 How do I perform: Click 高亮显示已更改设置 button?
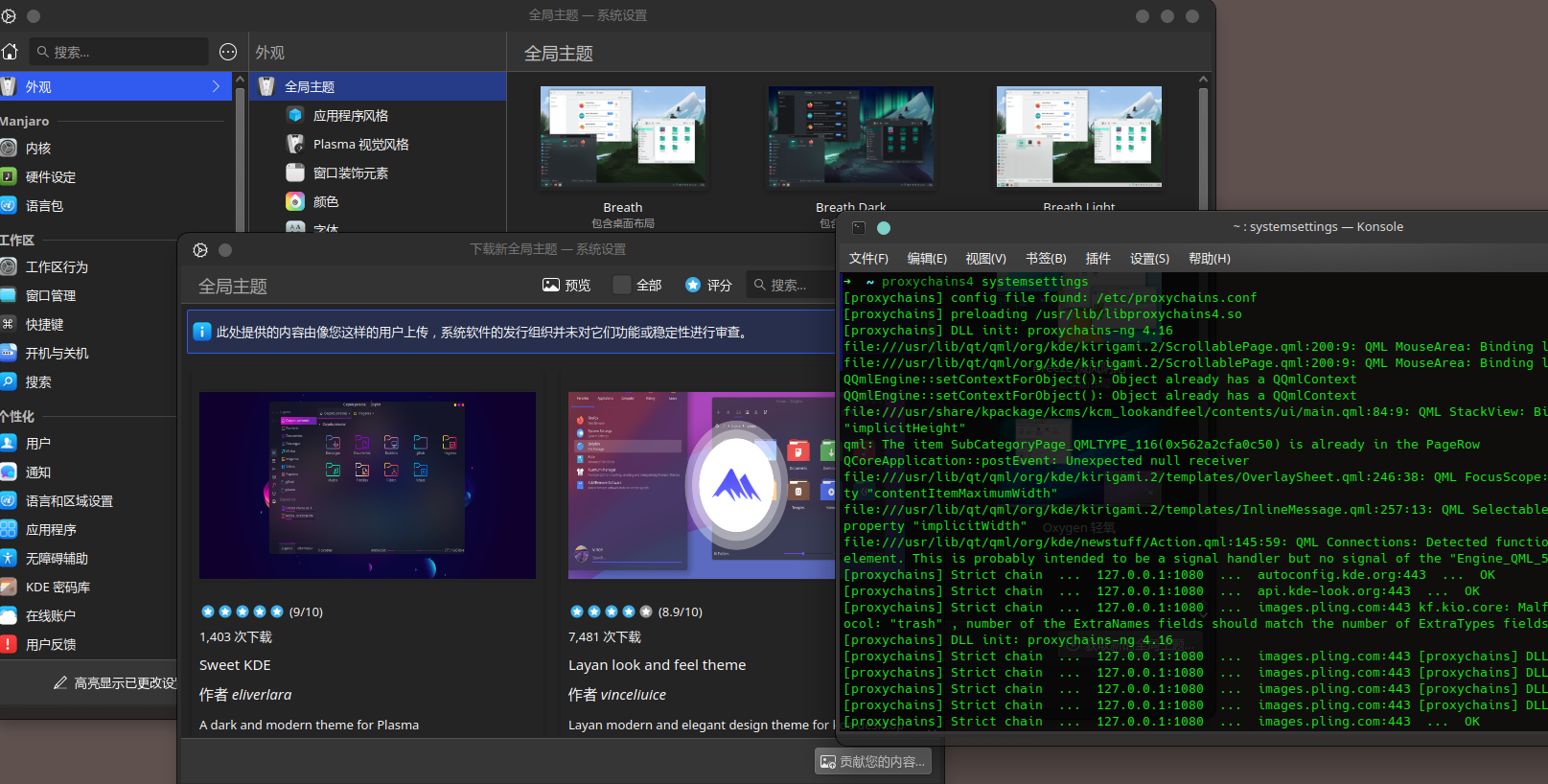pos(115,683)
